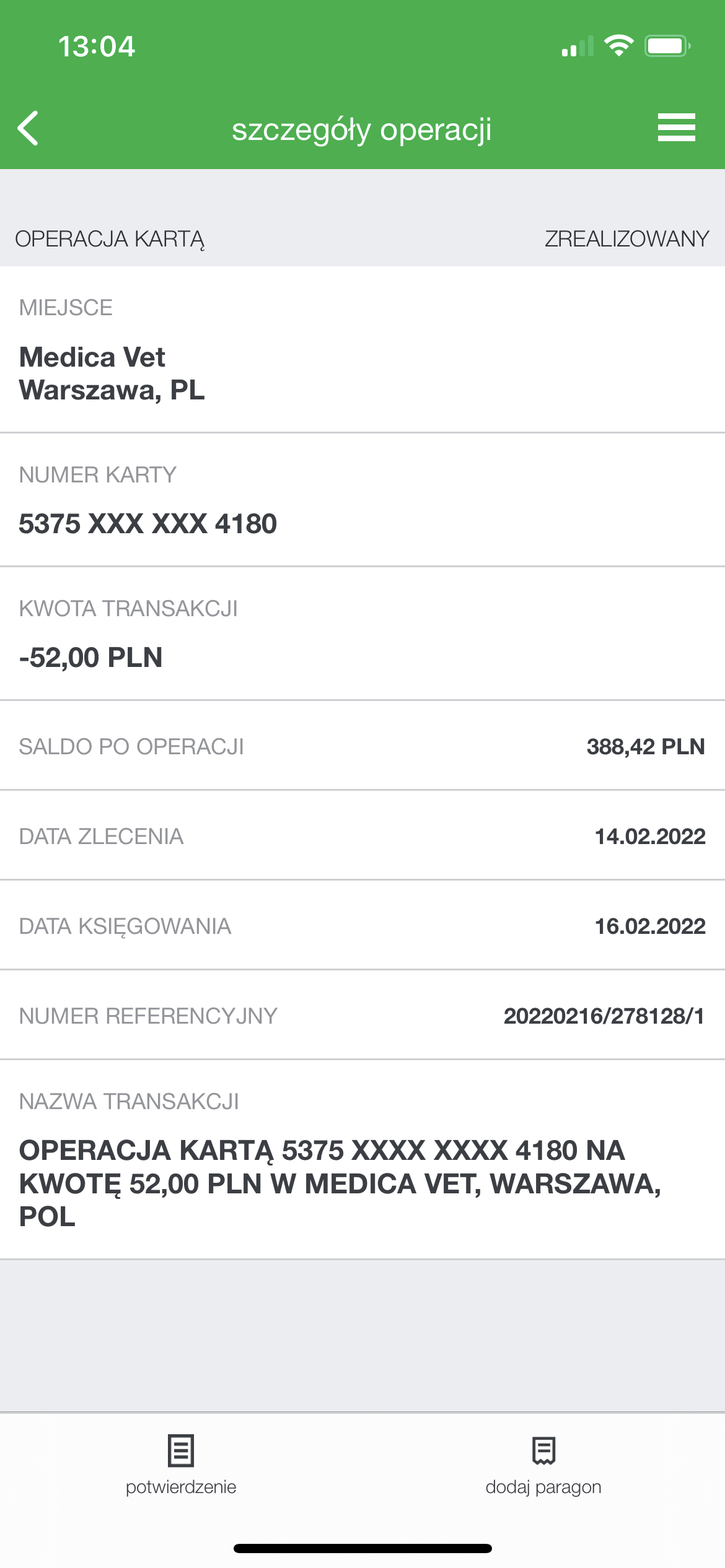Click the potwierdzenie label

pos(181,1487)
